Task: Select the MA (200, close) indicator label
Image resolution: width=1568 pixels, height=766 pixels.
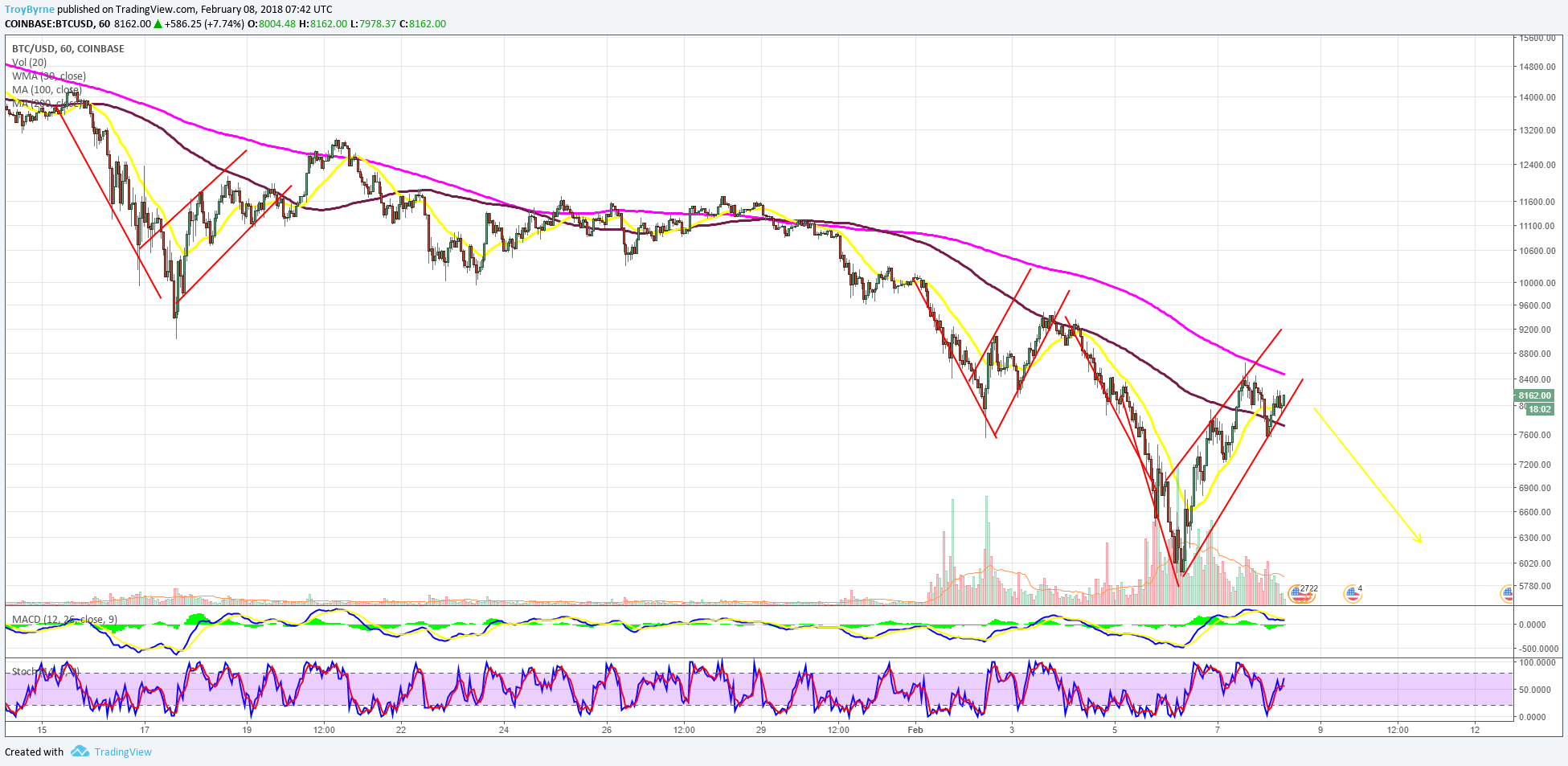Action: pos(47,104)
